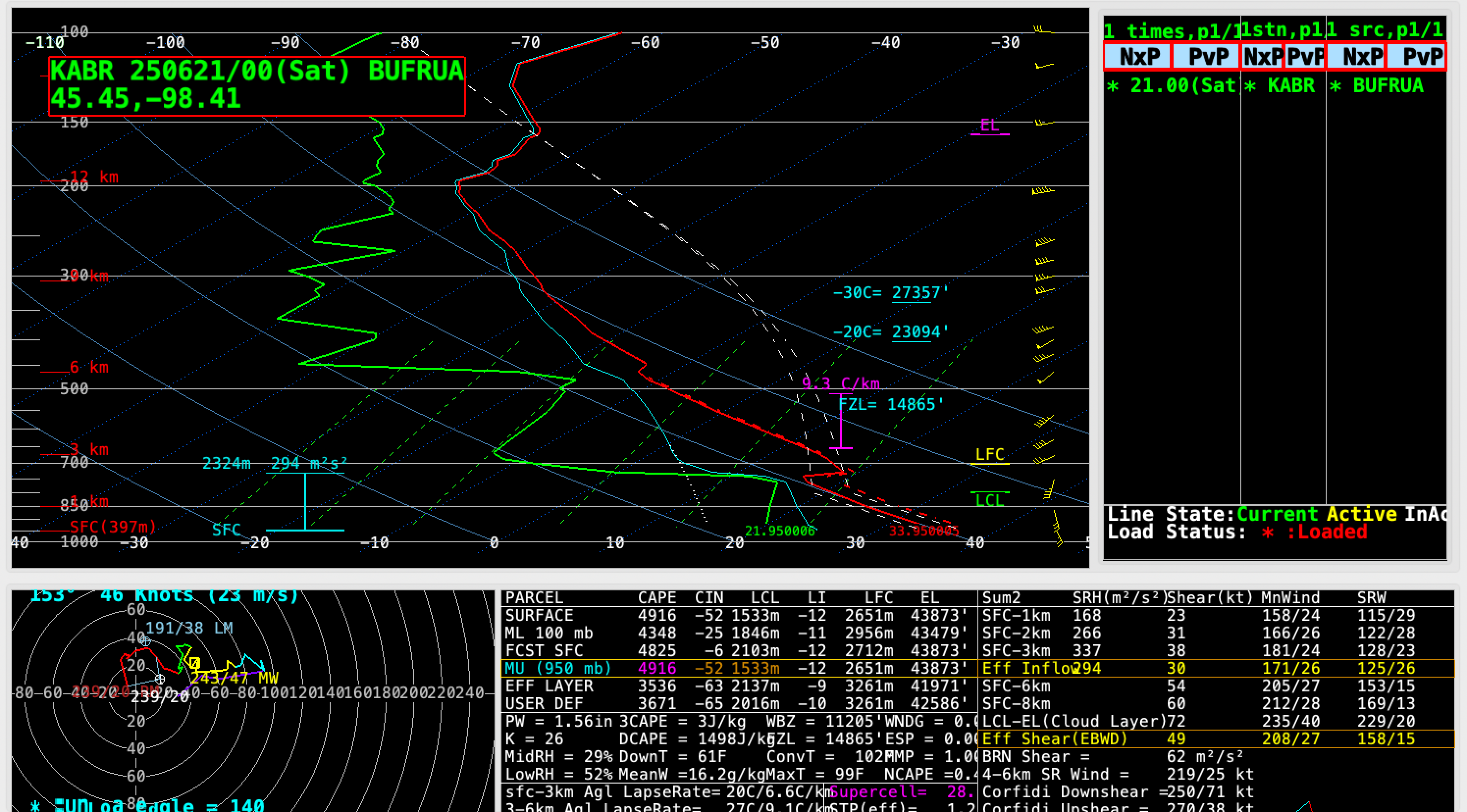
Task: Click the SFC-6km shear row
Action: [1216, 685]
